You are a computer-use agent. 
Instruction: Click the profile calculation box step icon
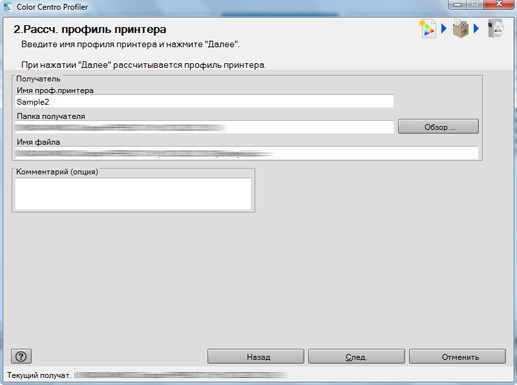click(461, 29)
